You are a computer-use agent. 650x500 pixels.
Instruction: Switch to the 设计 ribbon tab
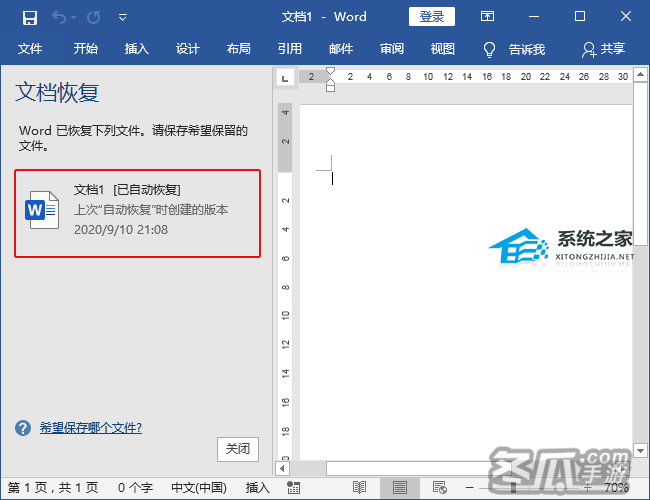pyautogui.click(x=187, y=49)
